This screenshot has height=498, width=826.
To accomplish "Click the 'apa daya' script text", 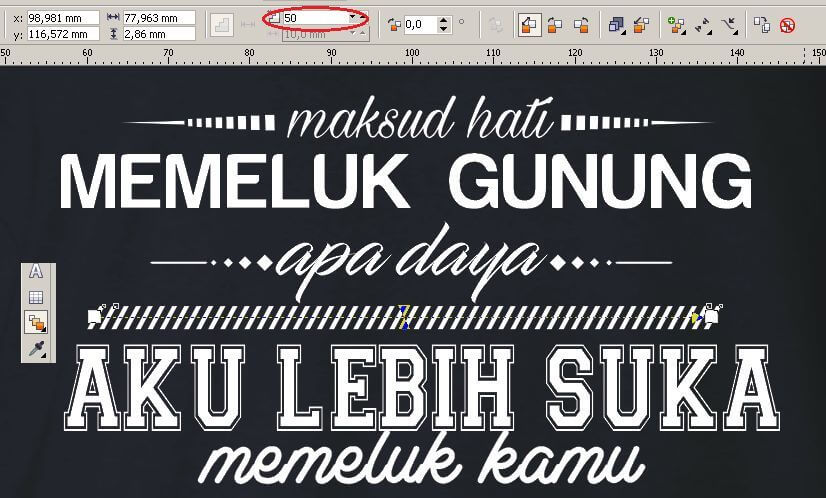I will pyautogui.click(x=411, y=262).
